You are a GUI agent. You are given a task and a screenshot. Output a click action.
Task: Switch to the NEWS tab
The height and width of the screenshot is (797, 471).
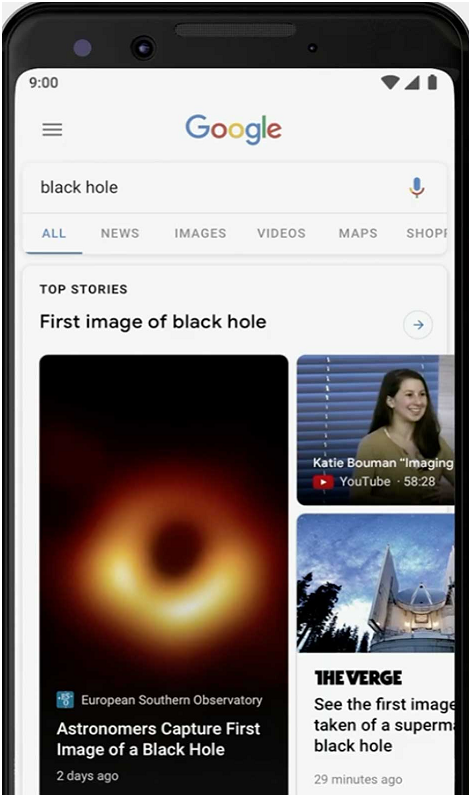120,233
